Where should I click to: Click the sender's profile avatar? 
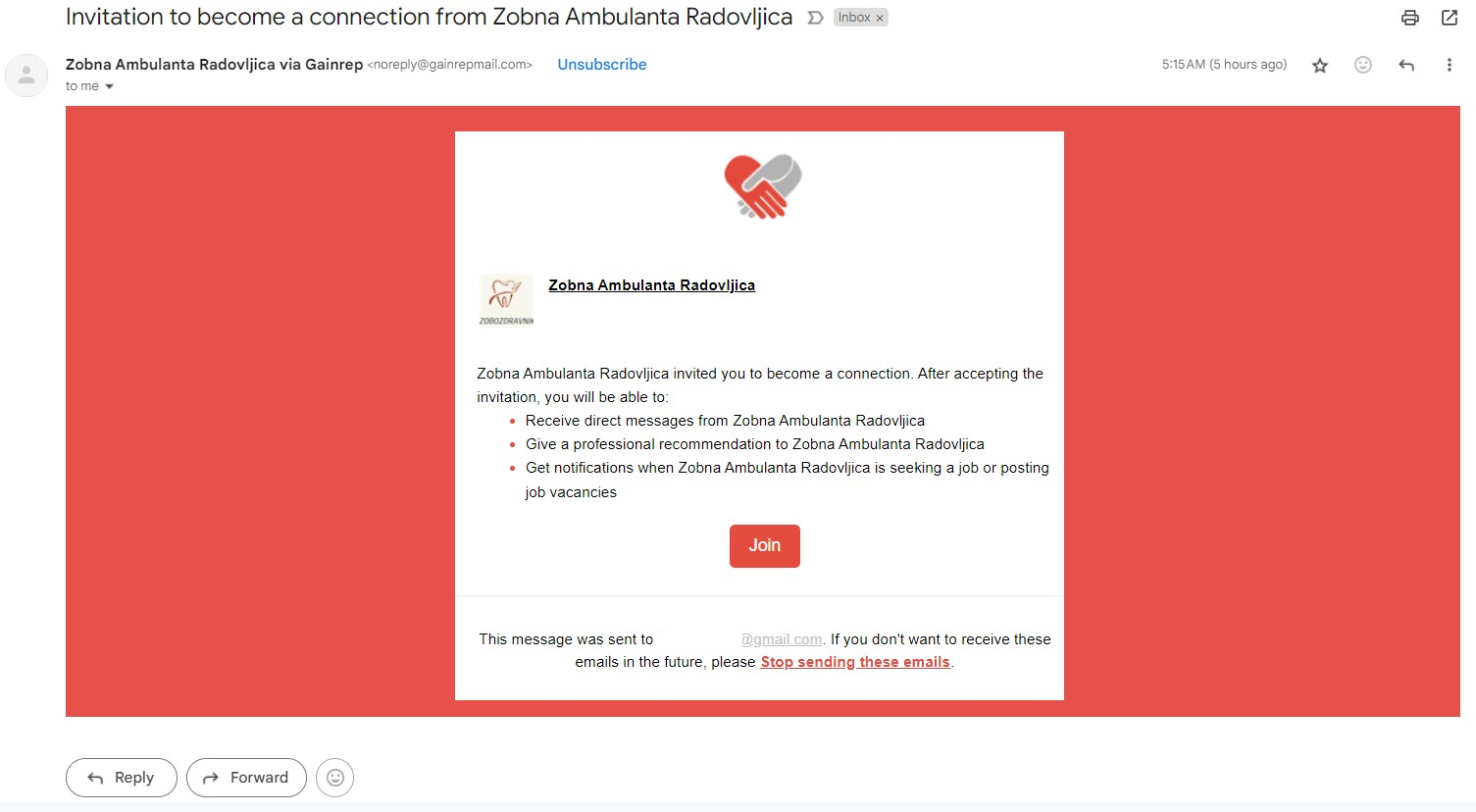pyautogui.click(x=26, y=76)
